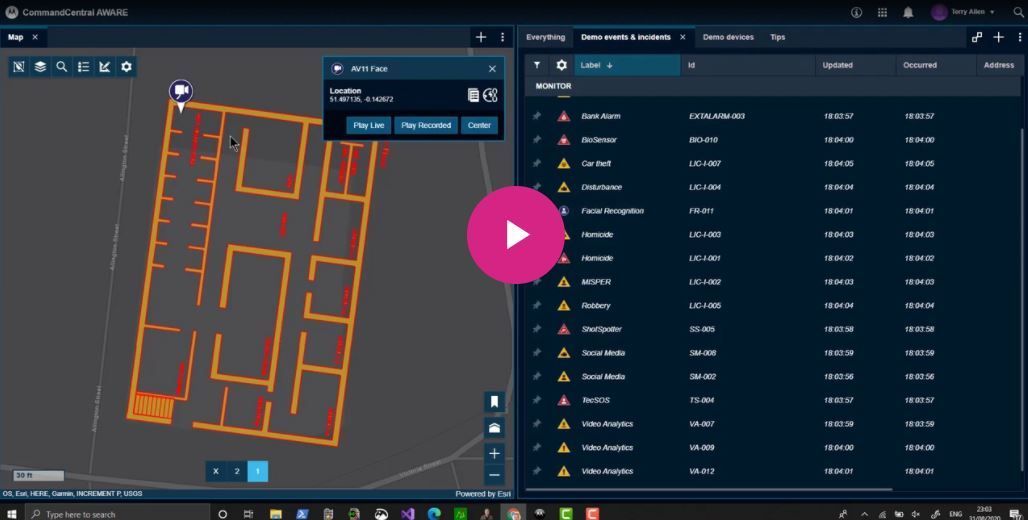Viewport: 1028px width, 520px height.
Task: Click the large pink video play button
Action: pos(515,235)
